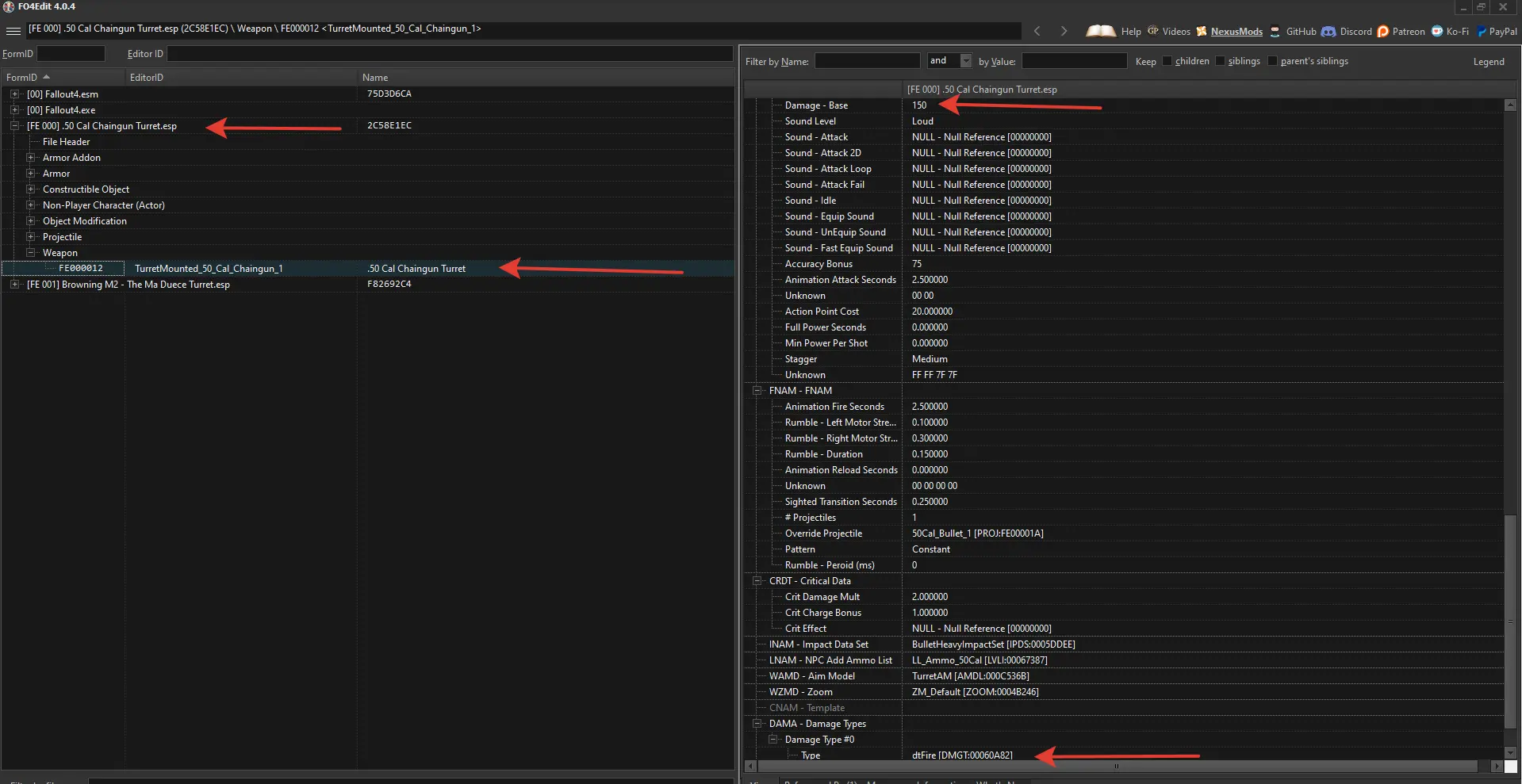Image resolution: width=1522 pixels, height=784 pixels.
Task: Sort by the EditorID column header
Action: [240, 77]
